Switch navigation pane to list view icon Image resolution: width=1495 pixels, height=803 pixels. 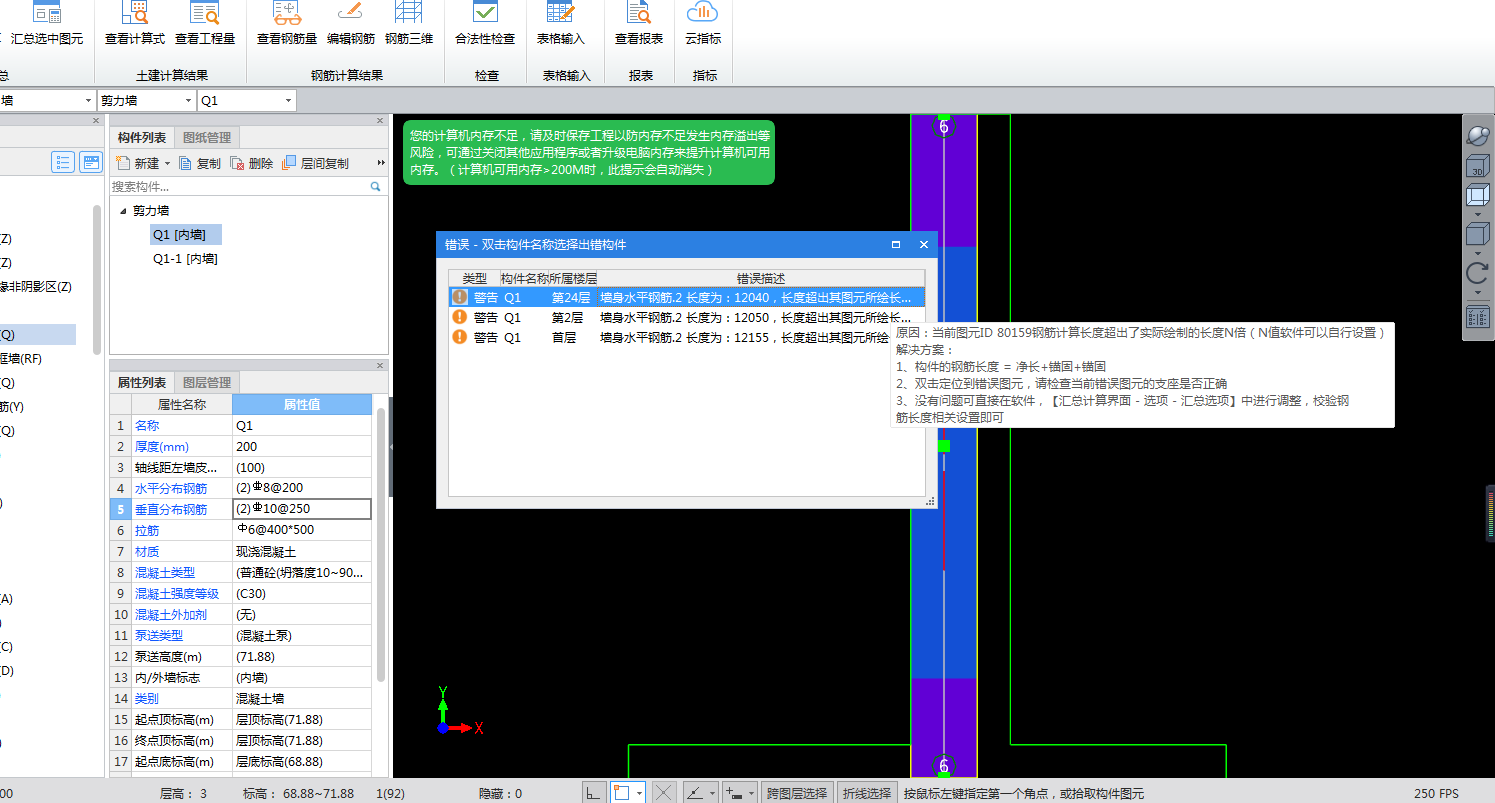[x=63, y=162]
